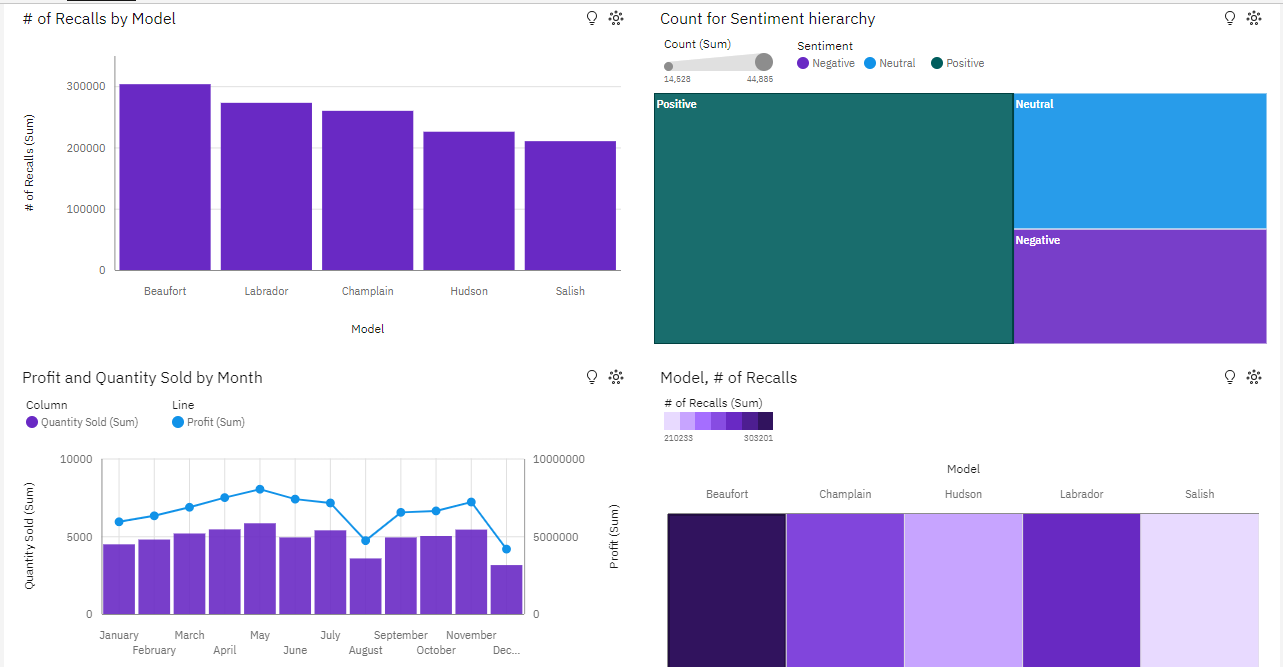Click the '210233' legend minimum value
The height and width of the screenshot is (667, 1283).
(x=678, y=438)
